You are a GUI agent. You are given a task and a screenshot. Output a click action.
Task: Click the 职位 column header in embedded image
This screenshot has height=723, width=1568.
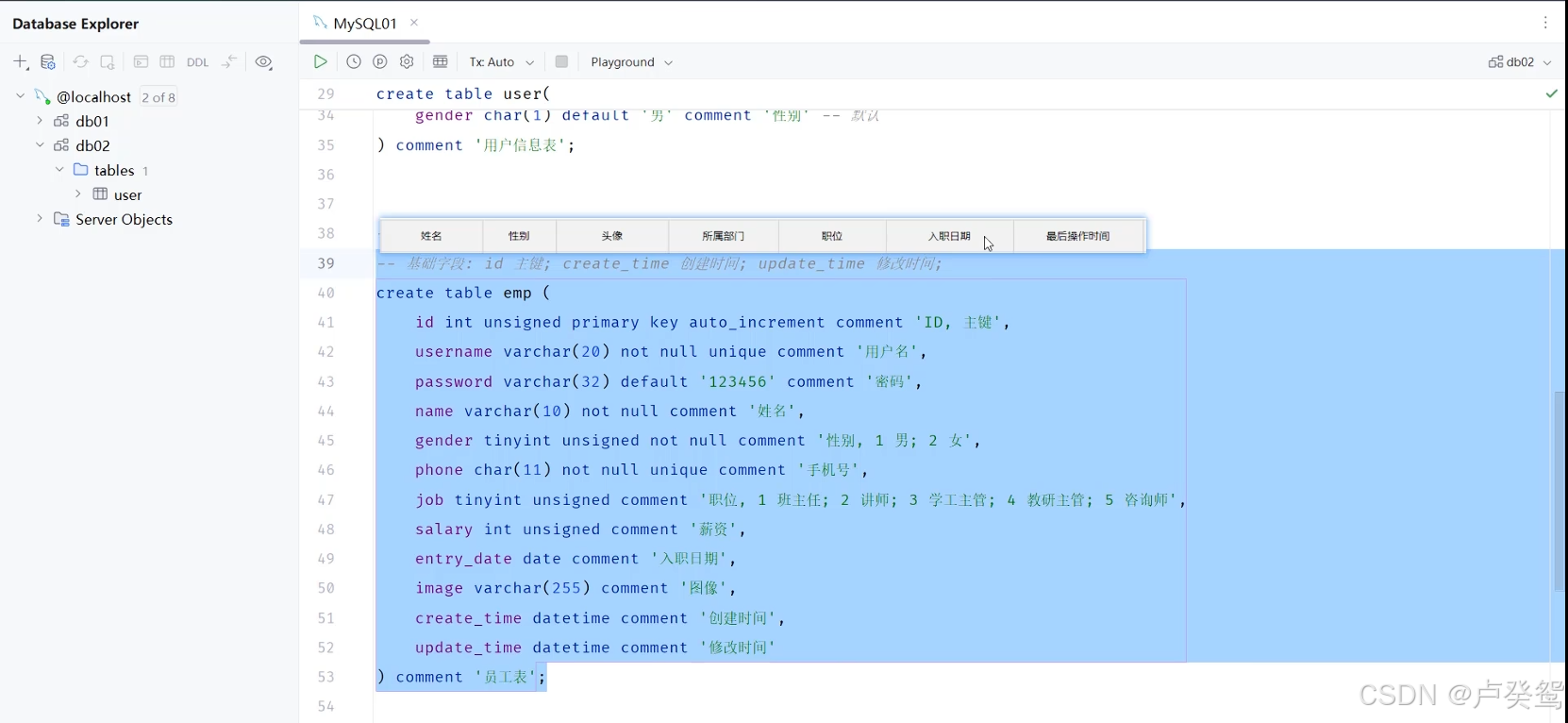coord(832,236)
